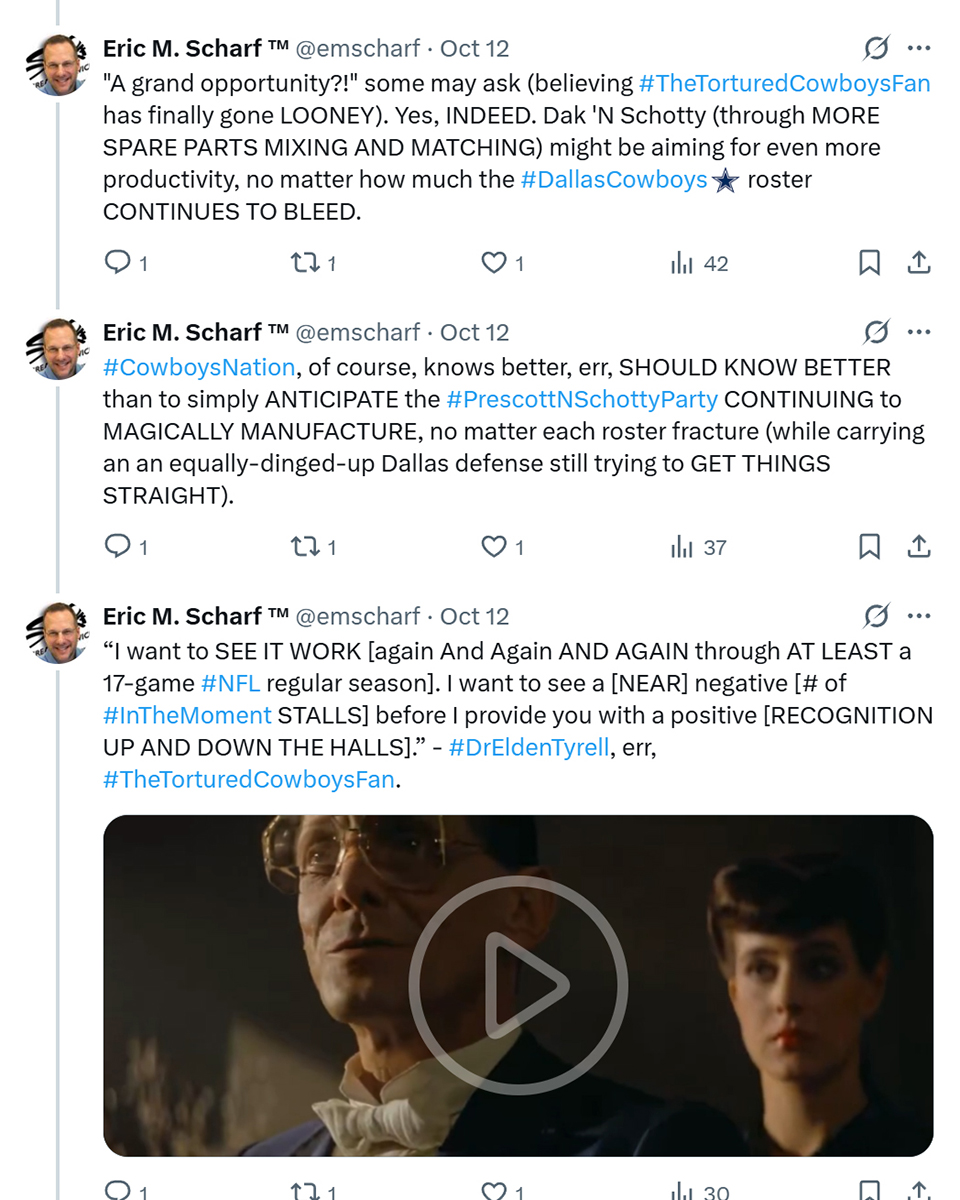This screenshot has width=960, height=1200.
Task: Open more options on SEE IT WORK tweet
Action: click(x=919, y=616)
